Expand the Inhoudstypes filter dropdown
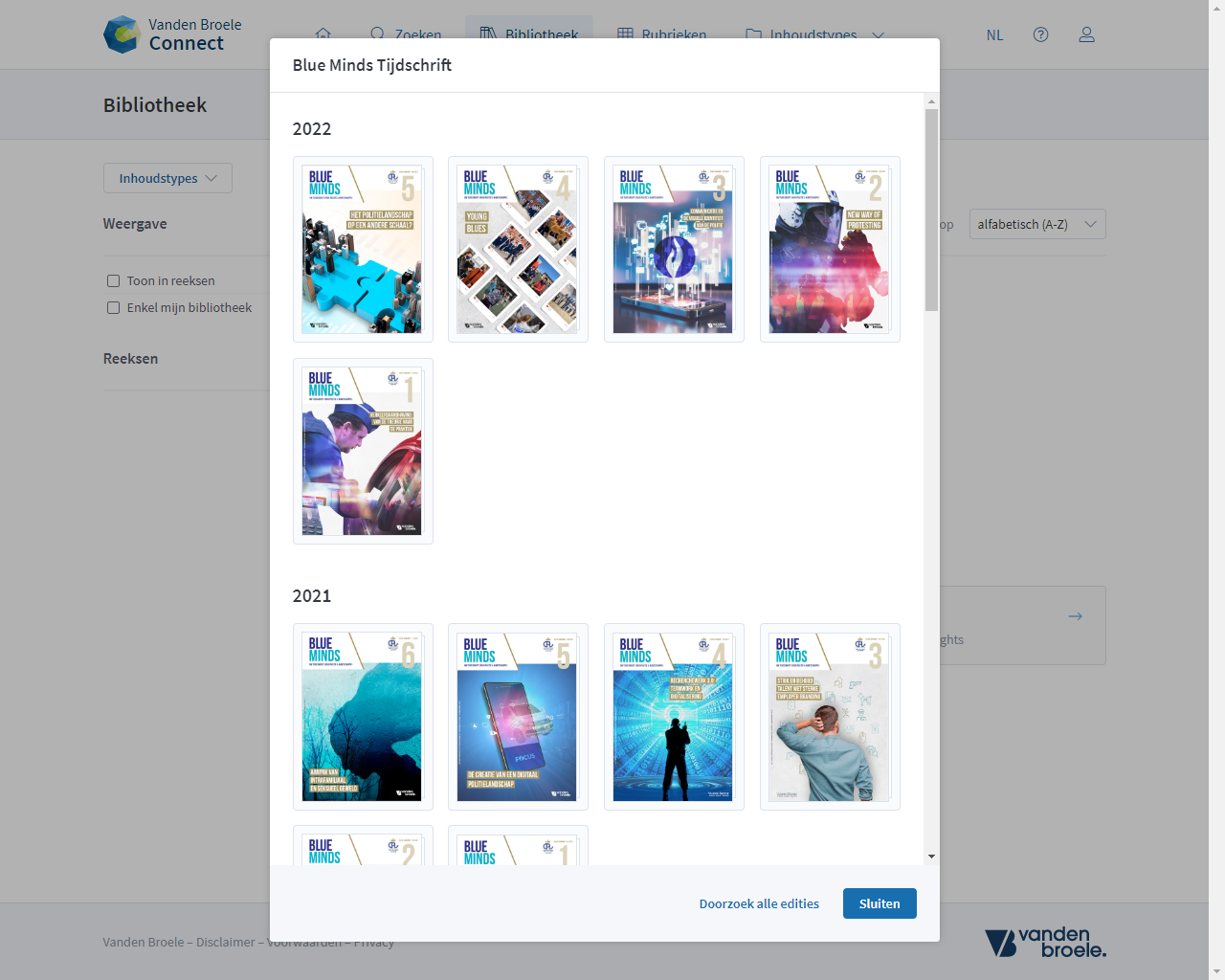Image resolution: width=1225 pixels, height=980 pixels. click(x=167, y=178)
